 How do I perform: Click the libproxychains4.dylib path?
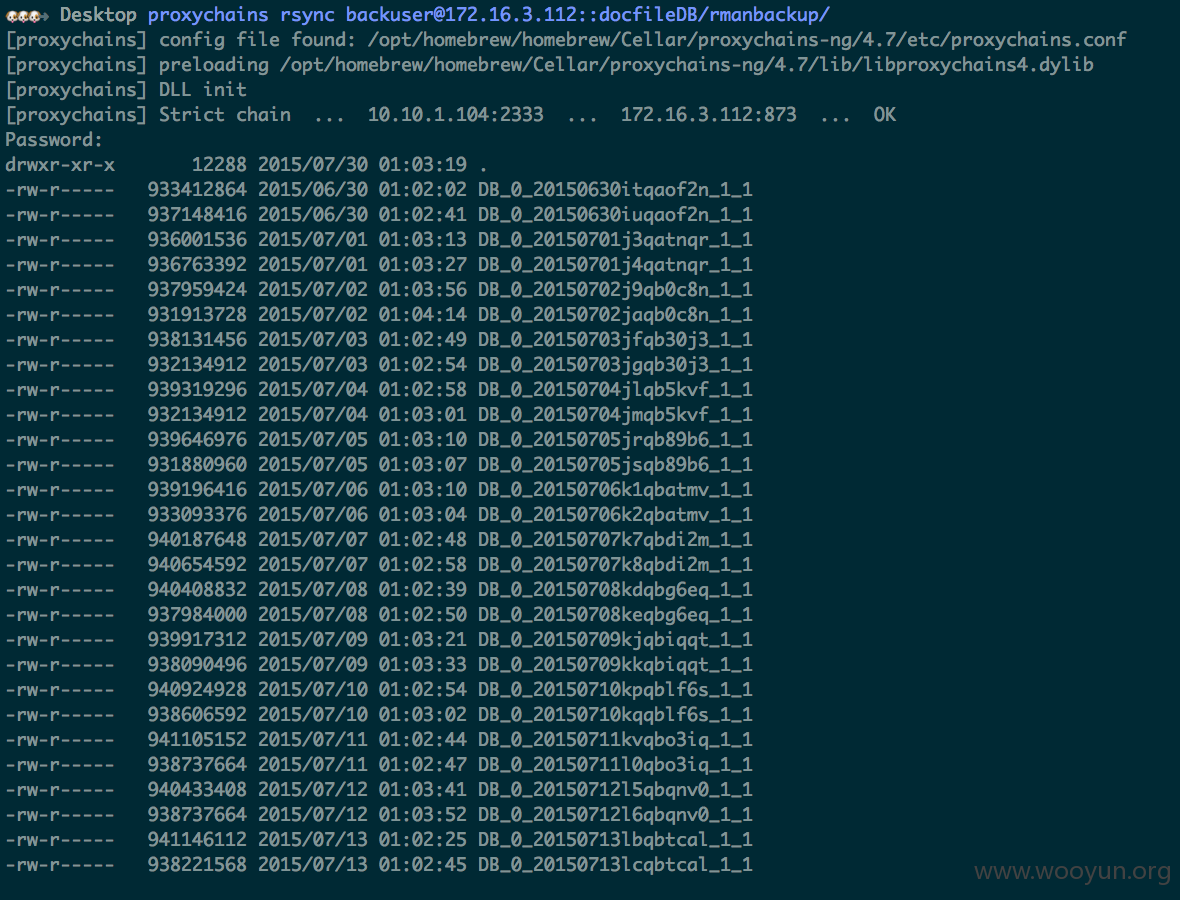click(686, 65)
